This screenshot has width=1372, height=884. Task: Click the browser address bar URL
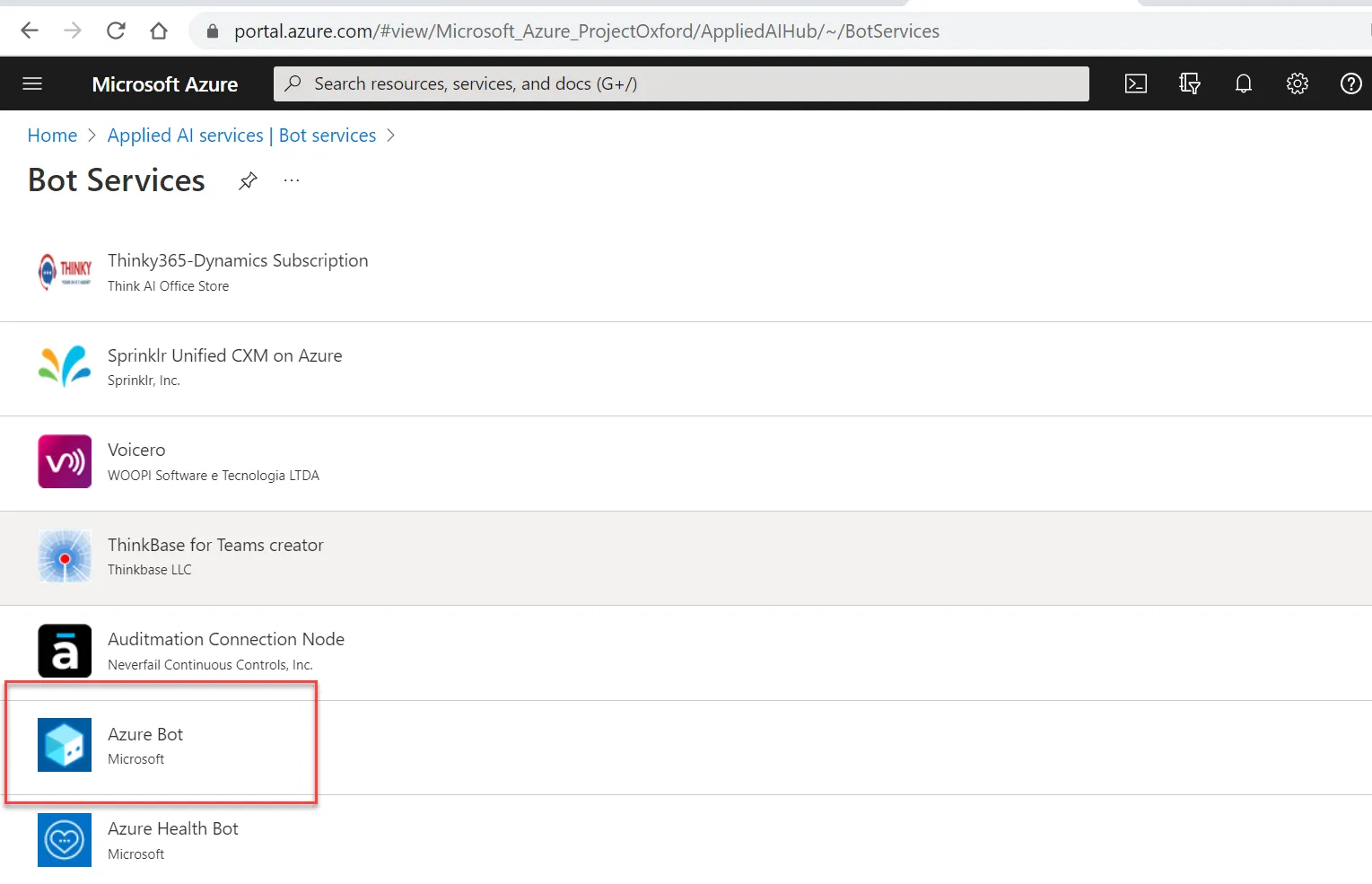[587, 31]
